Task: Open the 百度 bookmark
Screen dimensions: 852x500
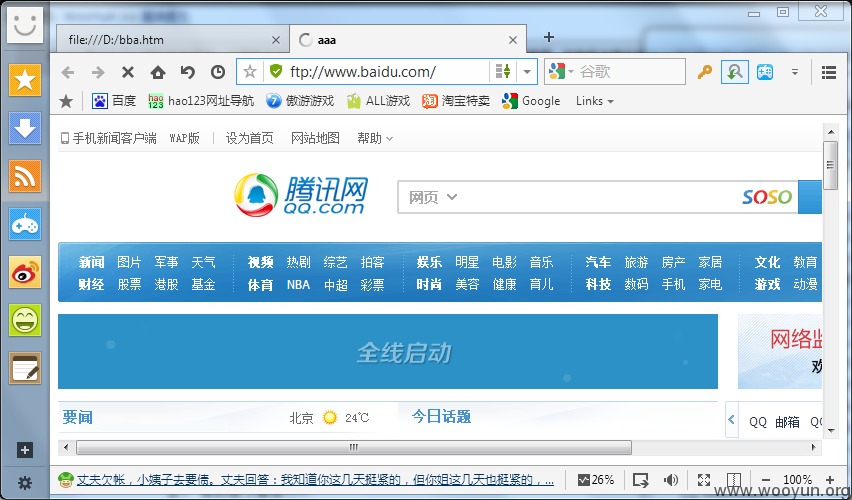Action: 114,101
